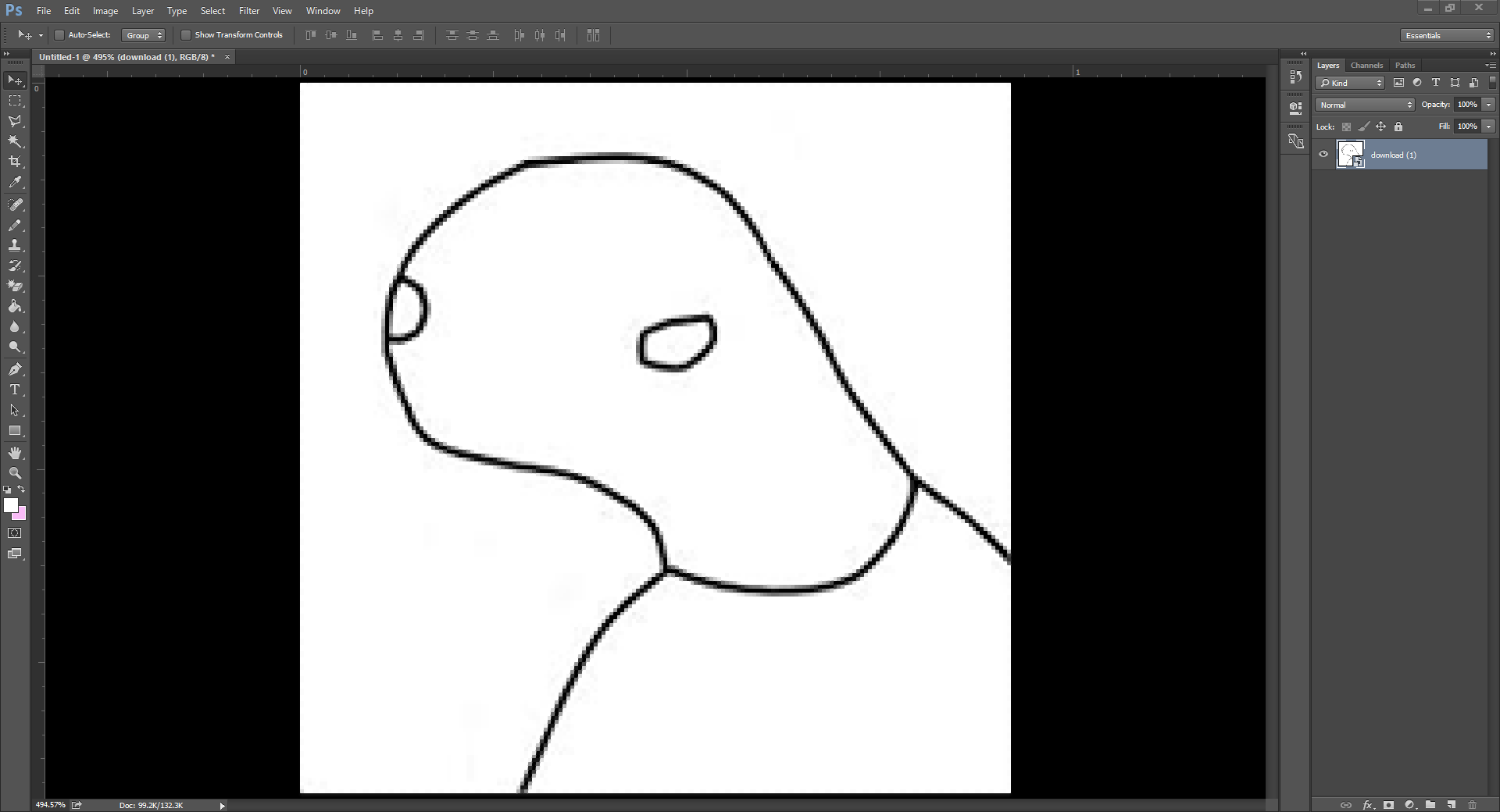Filter for shape layers
This screenshot has width=1500, height=812.
1455,83
